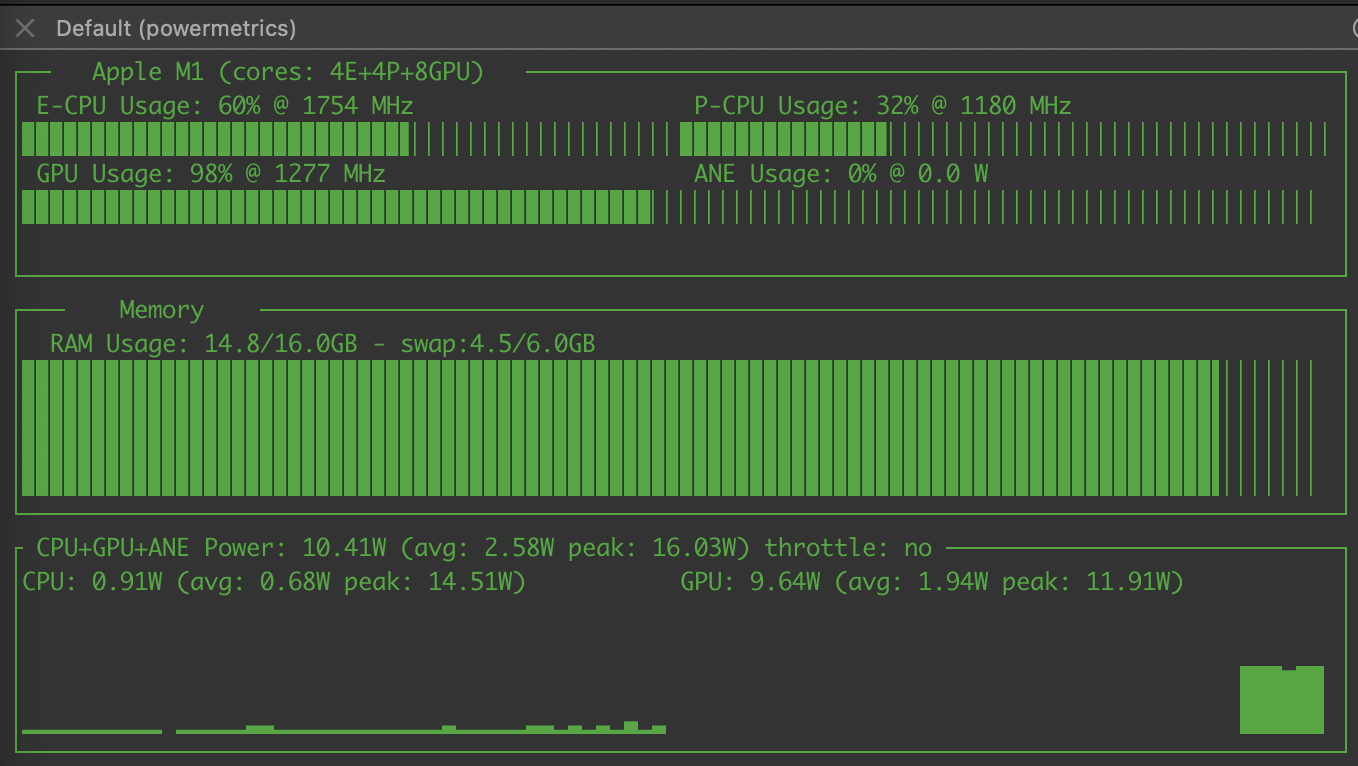Click the GPU Usage 98% label
Image resolution: width=1358 pixels, height=766 pixels.
tap(211, 174)
